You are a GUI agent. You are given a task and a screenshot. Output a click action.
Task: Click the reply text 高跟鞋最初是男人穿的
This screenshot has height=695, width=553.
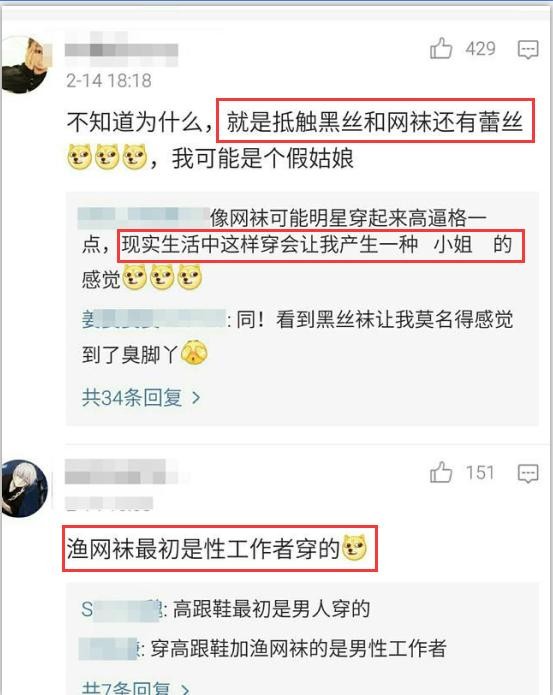pyautogui.click(x=271, y=609)
